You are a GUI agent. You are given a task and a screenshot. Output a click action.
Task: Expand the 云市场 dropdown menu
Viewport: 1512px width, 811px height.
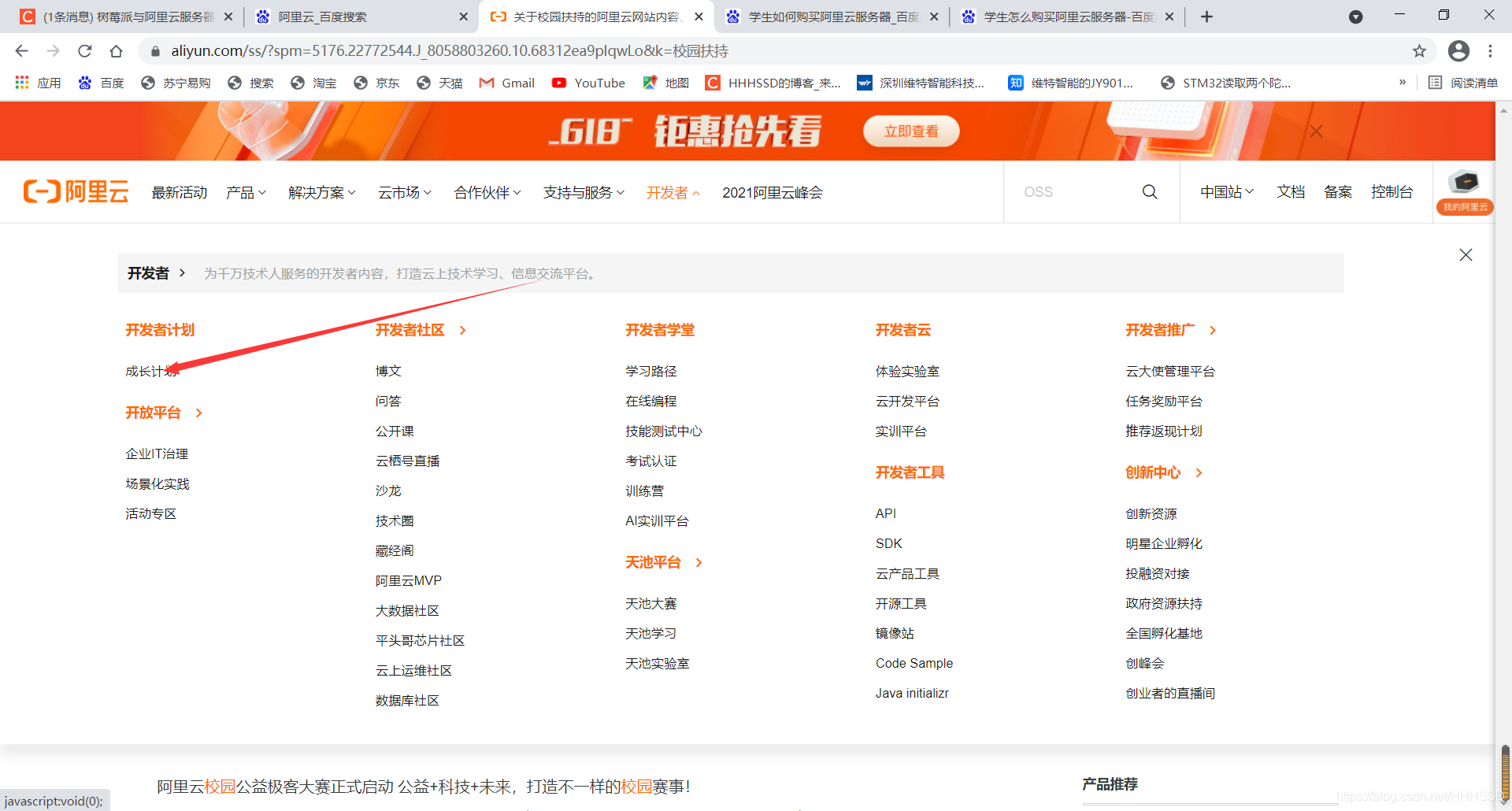[405, 192]
